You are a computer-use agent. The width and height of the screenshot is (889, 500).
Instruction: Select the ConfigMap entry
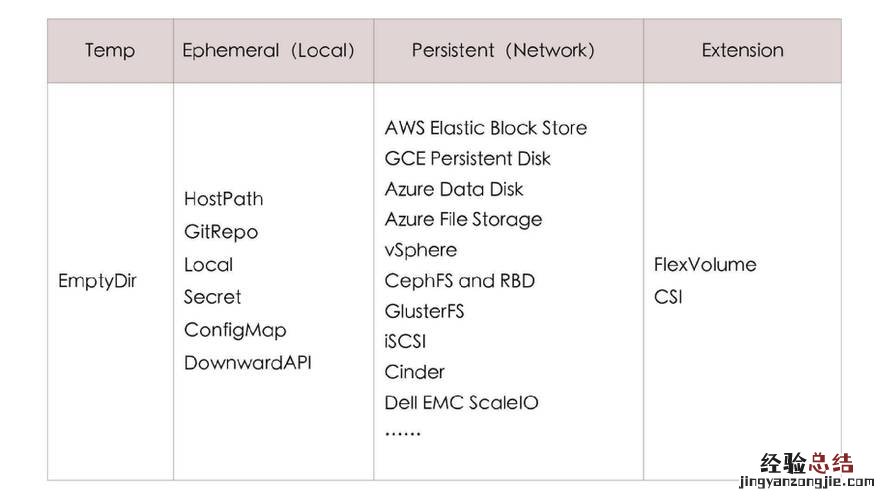click(235, 330)
